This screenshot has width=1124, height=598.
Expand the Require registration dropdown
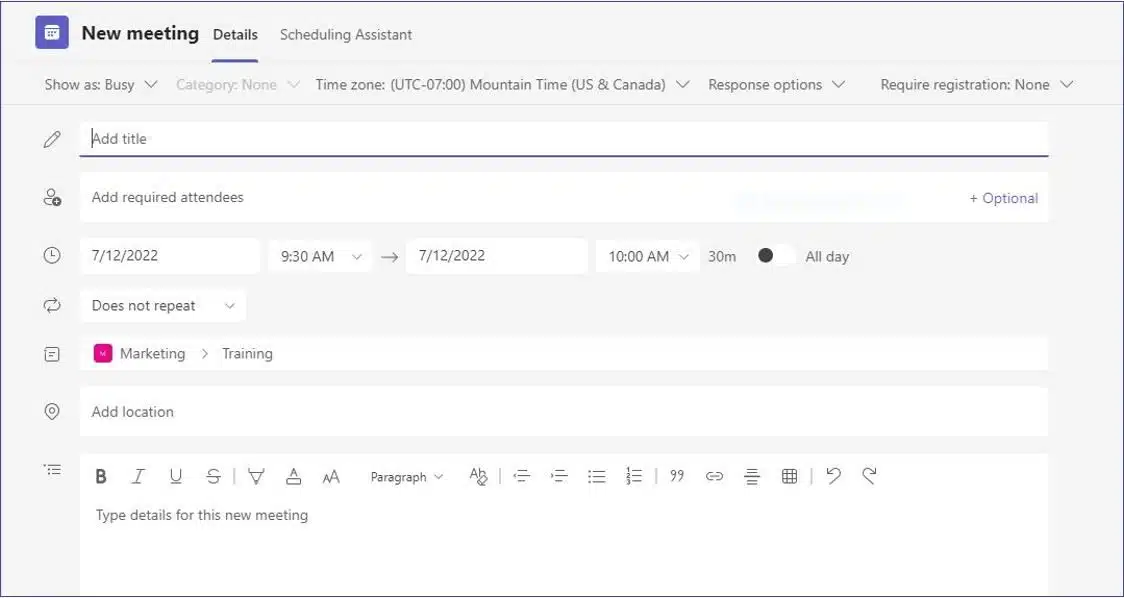point(977,85)
